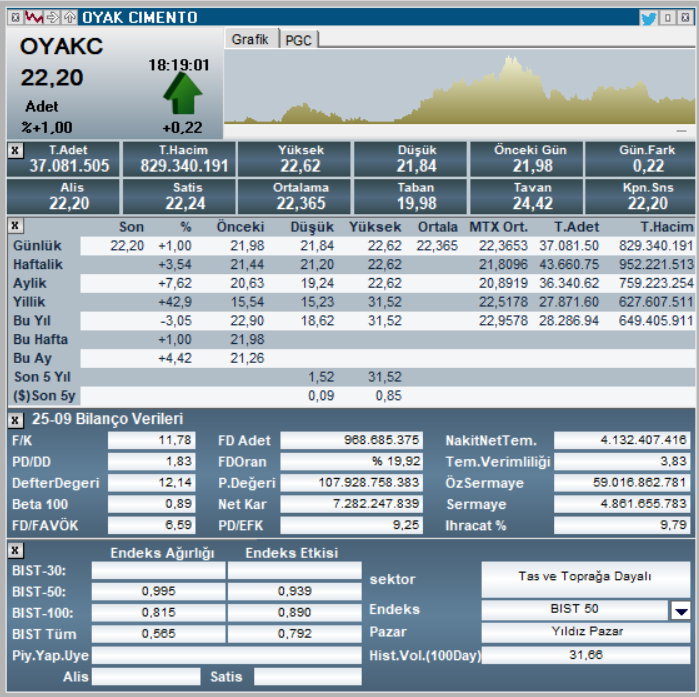Click the Hist.Vol.(100Day) value 31,66
The height and width of the screenshot is (697, 699).
click(585, 656)
